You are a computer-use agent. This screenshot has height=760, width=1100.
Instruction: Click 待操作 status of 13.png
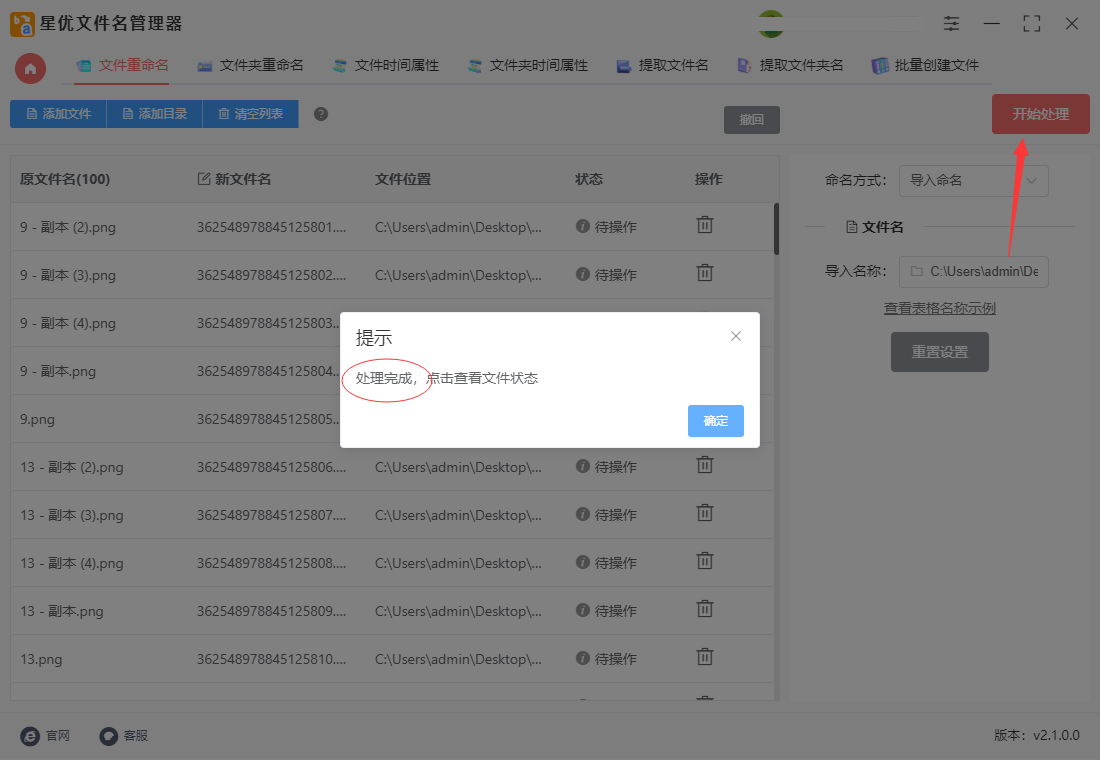615,659
